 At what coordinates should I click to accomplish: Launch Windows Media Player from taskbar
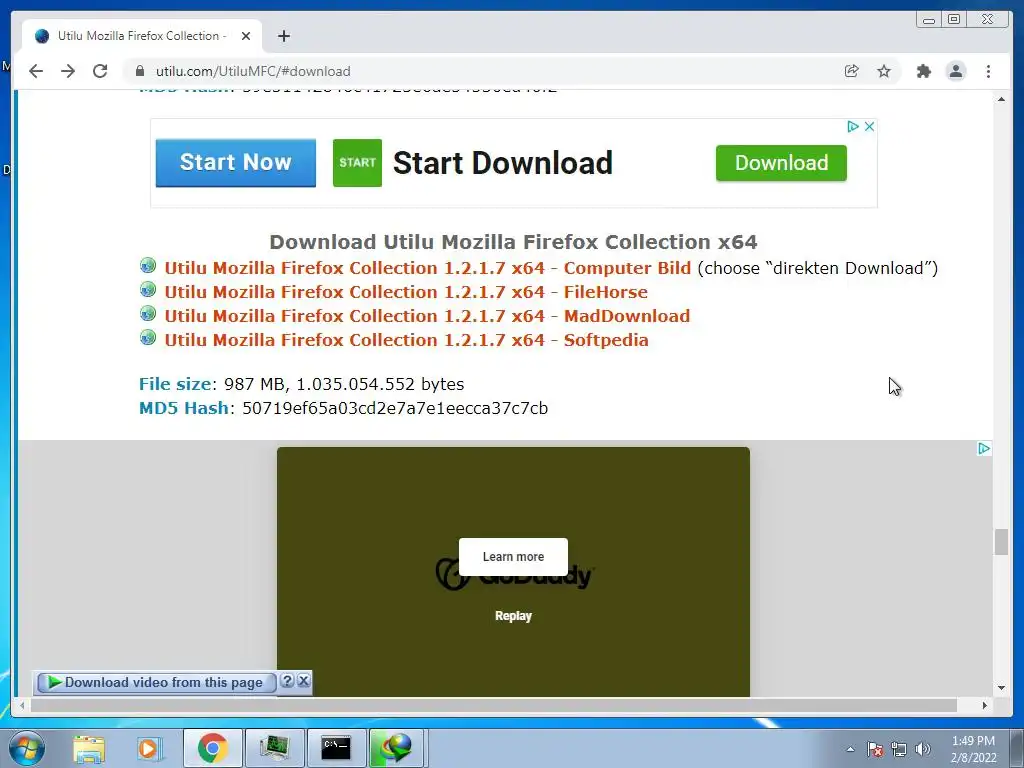click(149, 748)
